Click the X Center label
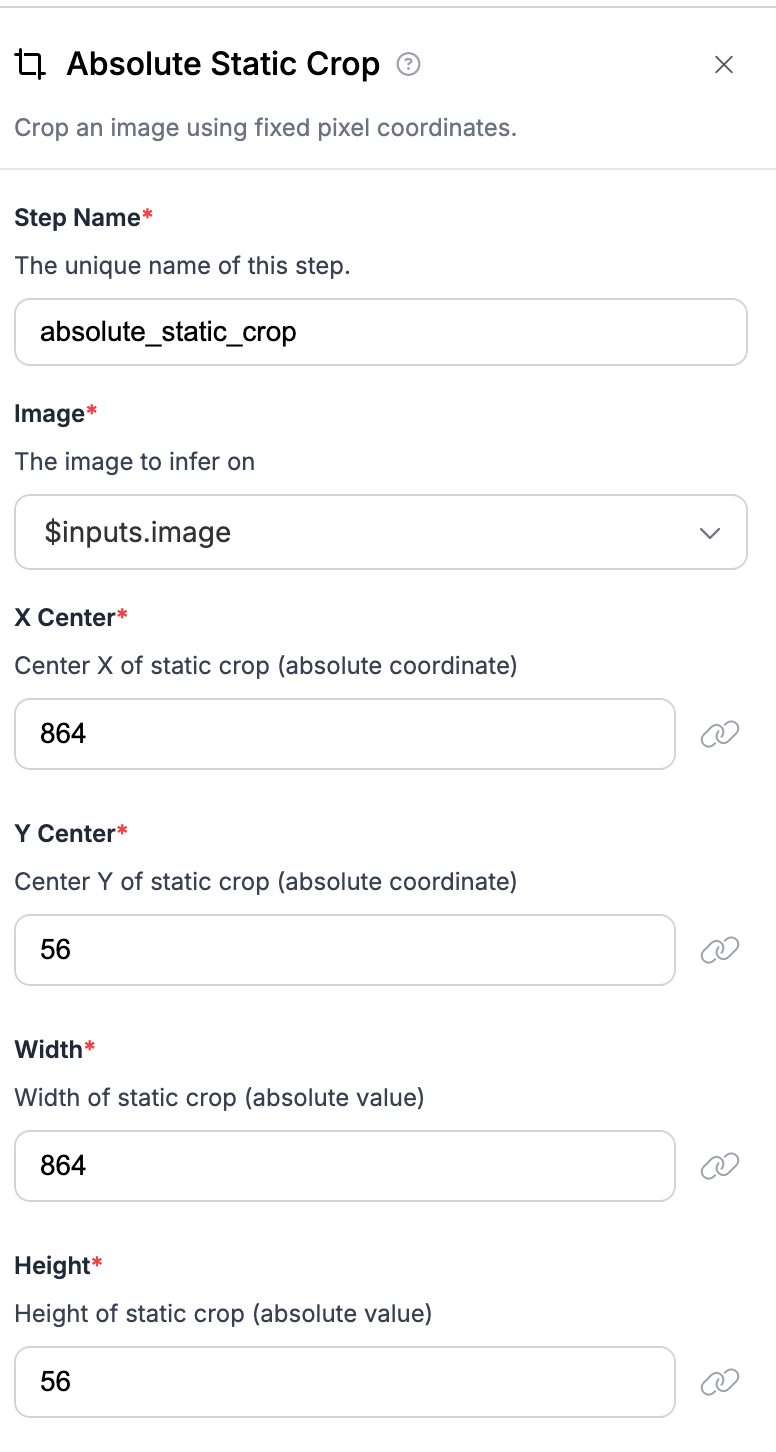Image resolution: width=776 pixels, height=1452 pixels. 65,618
